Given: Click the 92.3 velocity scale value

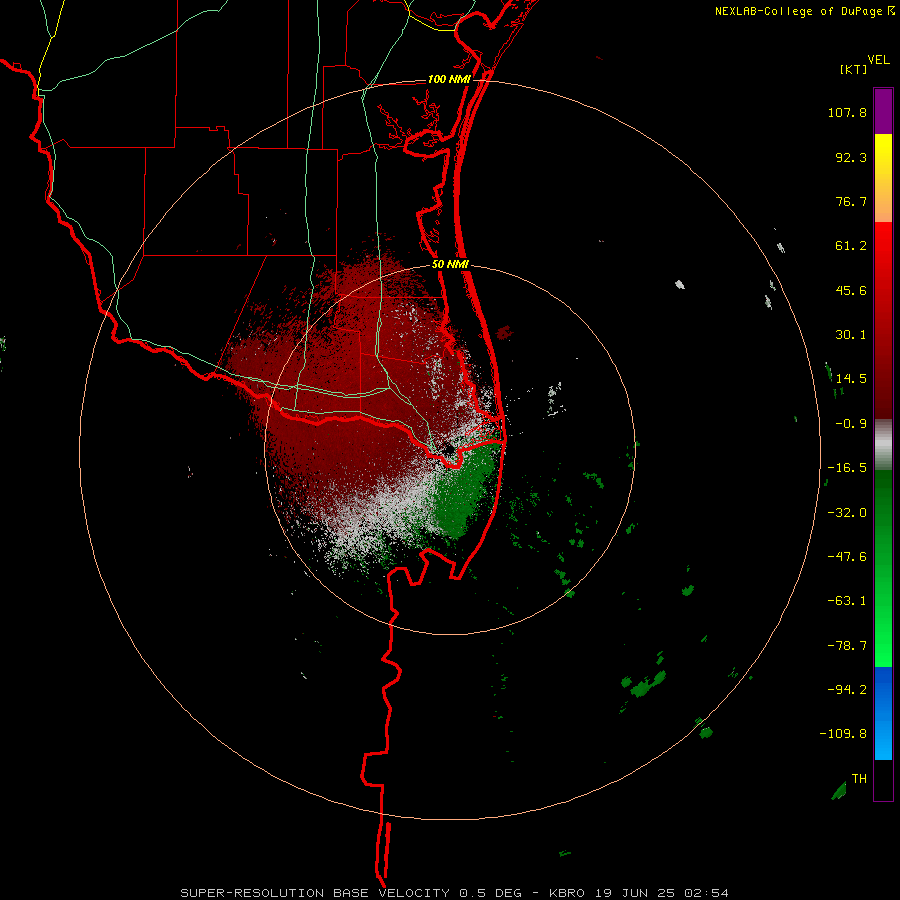Looking at the screenshot, I should (851, 157).
